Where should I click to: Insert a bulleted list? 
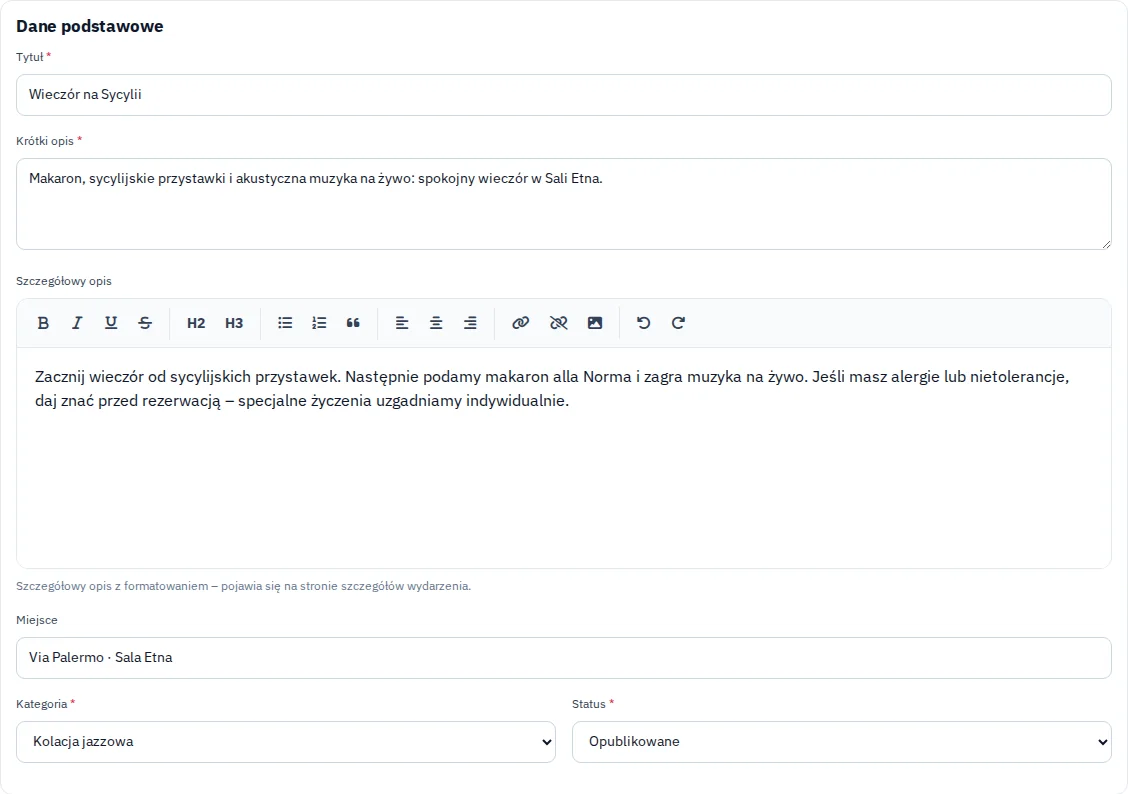(x=285, y=323)
